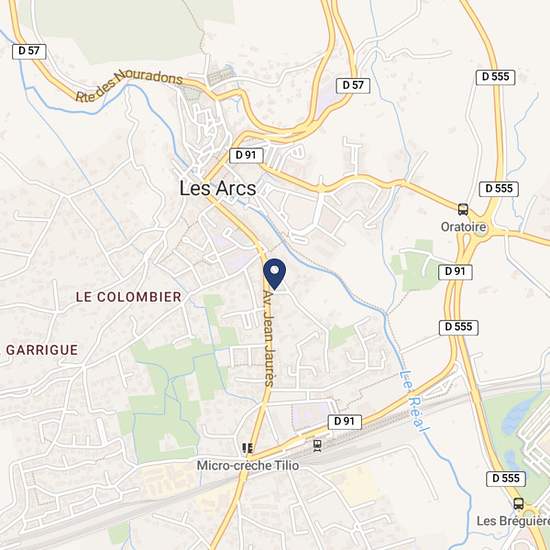Open the Micro-crèche Tilio text label
This screenshot has height=550, width=550.
(248, 466)
